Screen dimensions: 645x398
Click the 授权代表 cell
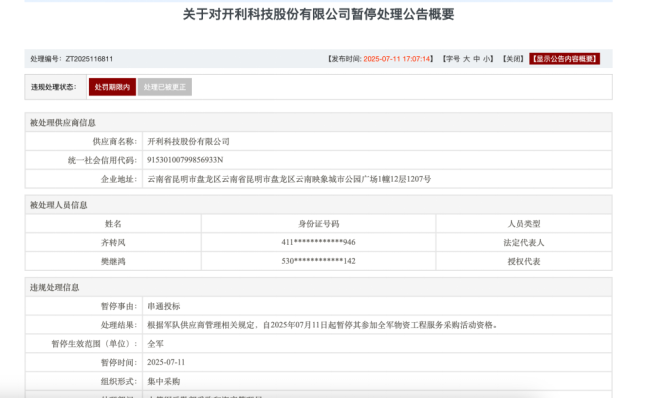point(524,261)
